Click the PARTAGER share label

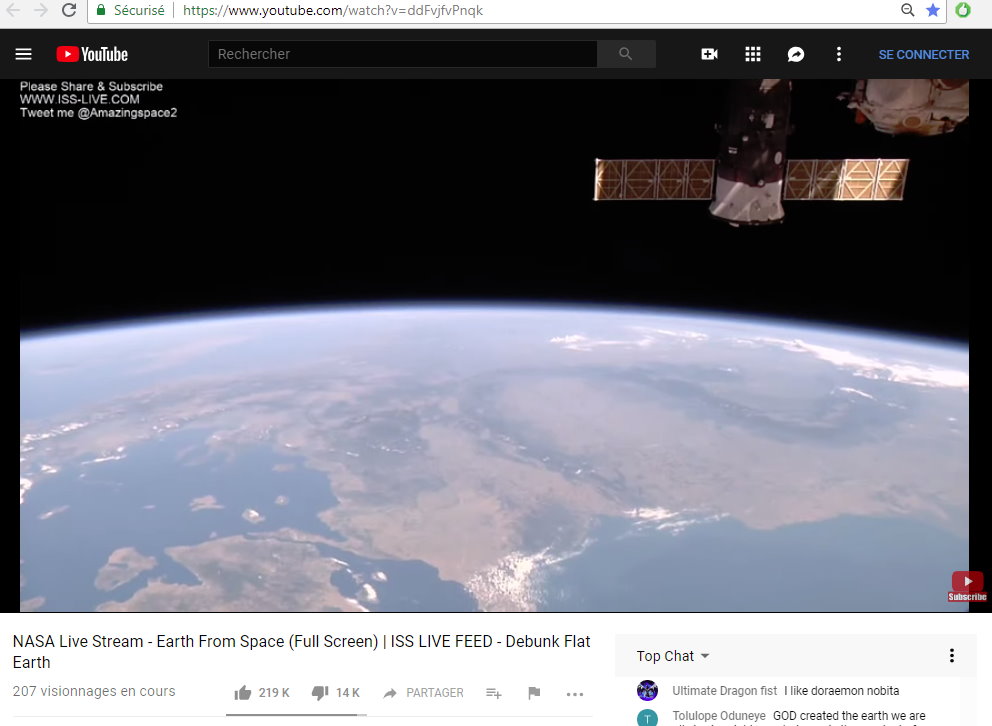coord(435,693)
